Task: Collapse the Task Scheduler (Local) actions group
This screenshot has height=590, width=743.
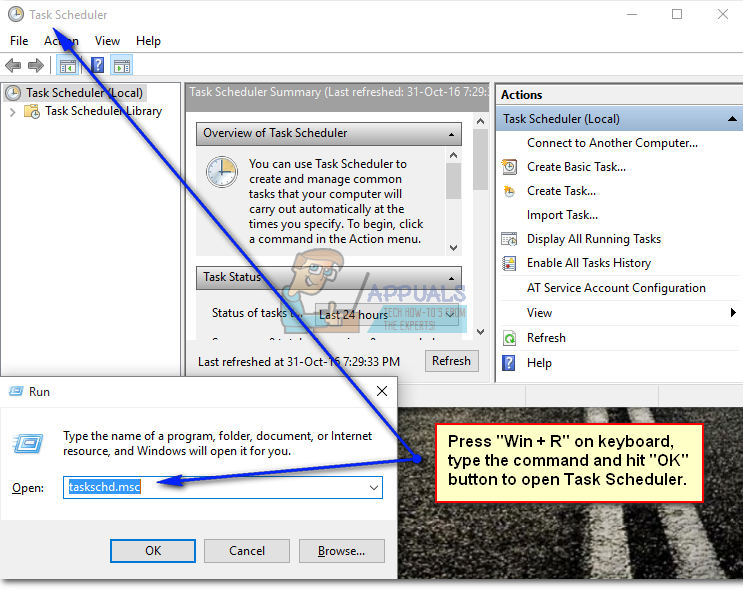Action: click(x=732, y=119)
